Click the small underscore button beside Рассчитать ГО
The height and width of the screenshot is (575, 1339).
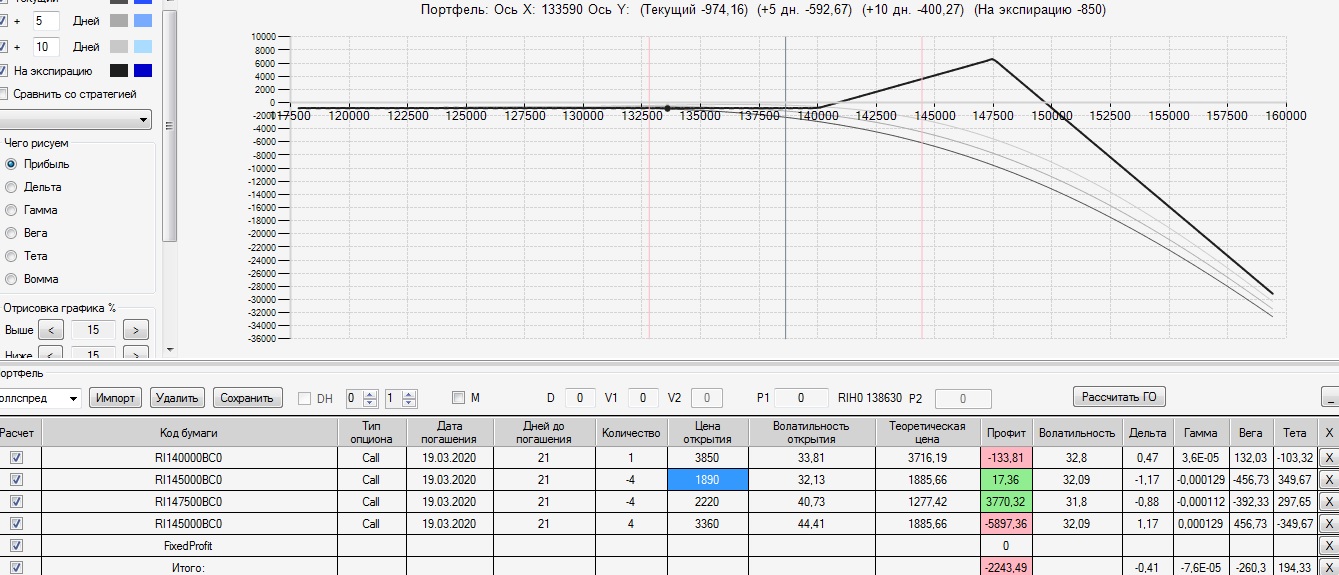1331,397
